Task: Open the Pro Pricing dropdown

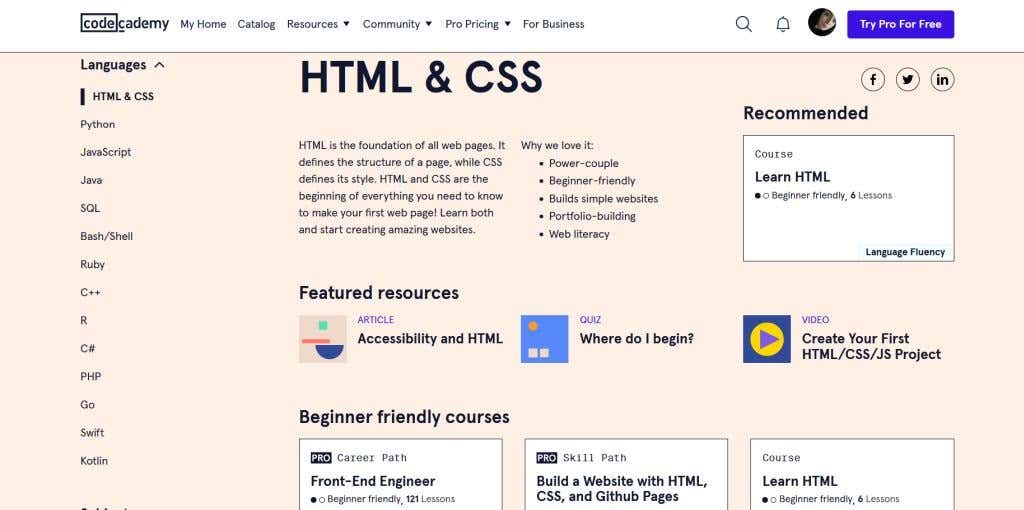Action: 478,24
